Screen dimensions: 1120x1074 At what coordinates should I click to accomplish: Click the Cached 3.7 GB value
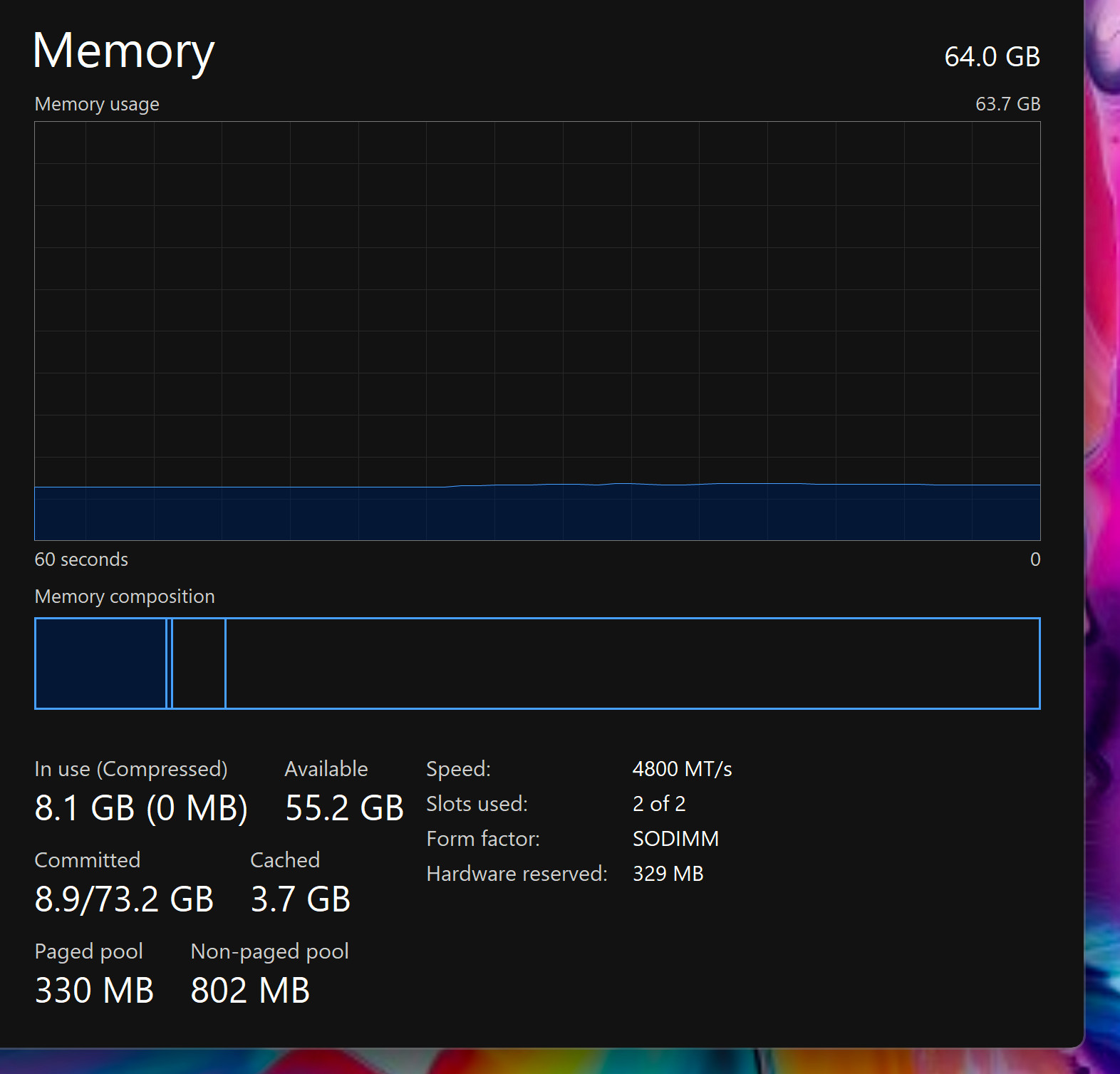[x=301, y=899]
